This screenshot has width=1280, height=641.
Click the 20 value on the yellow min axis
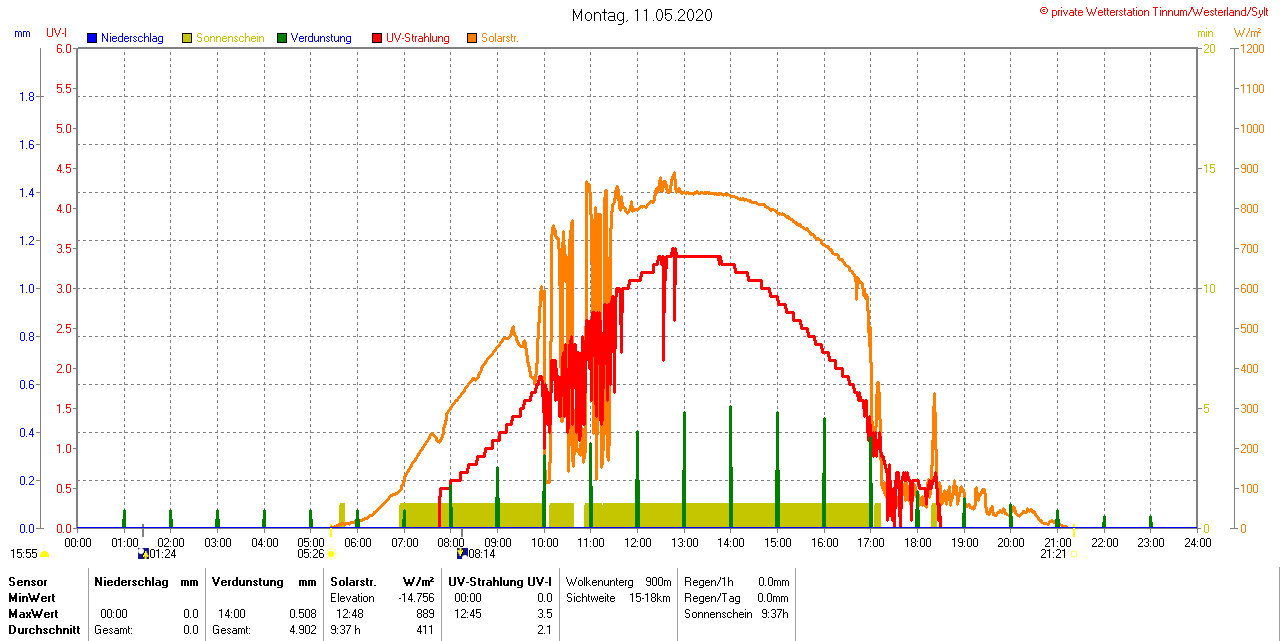[x=1208, y=48]
